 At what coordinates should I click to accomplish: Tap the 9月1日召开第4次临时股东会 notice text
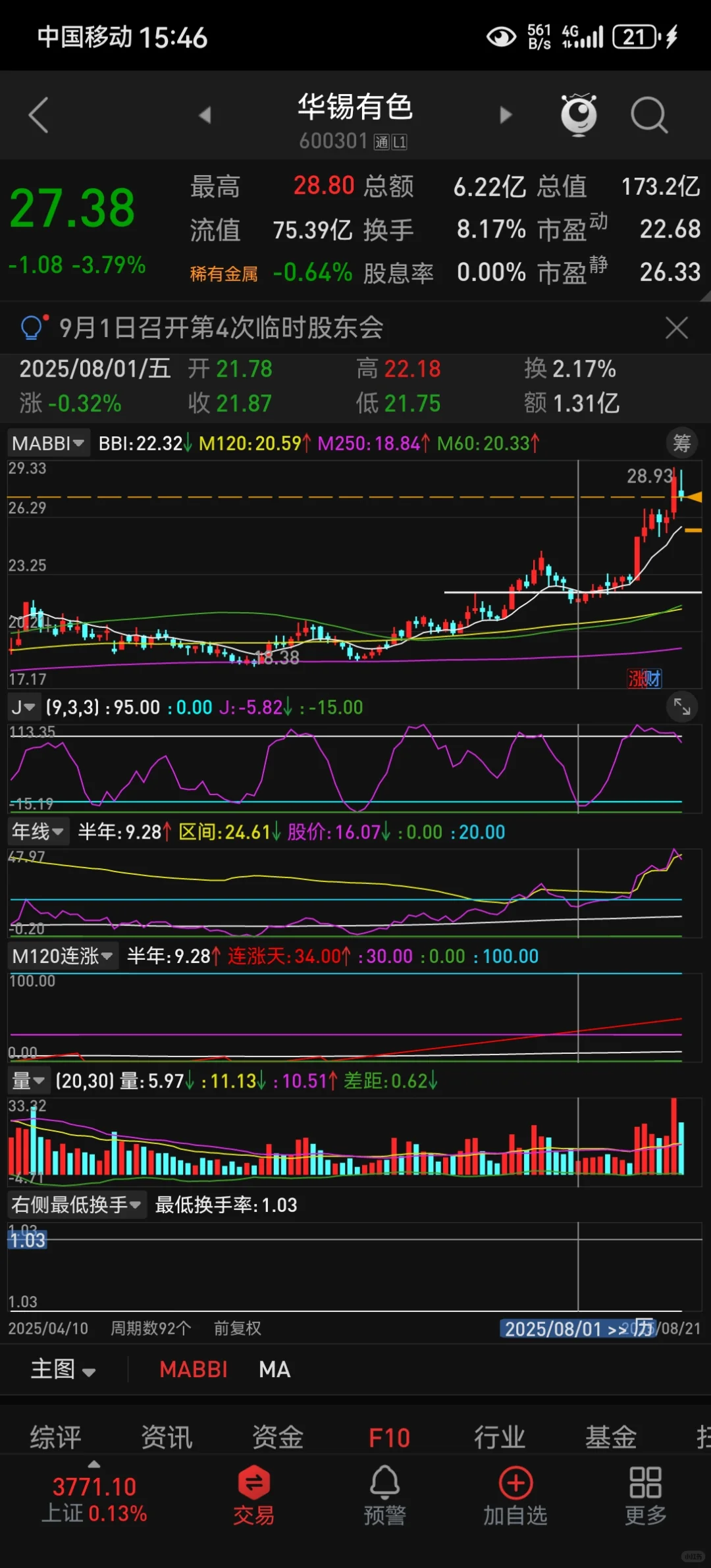[221, 327]
